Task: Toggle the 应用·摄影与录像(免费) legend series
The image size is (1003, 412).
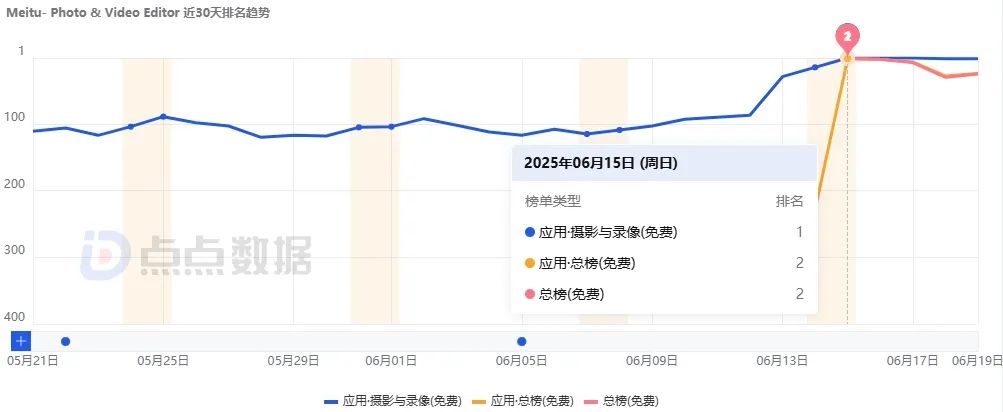Action: 393,402
